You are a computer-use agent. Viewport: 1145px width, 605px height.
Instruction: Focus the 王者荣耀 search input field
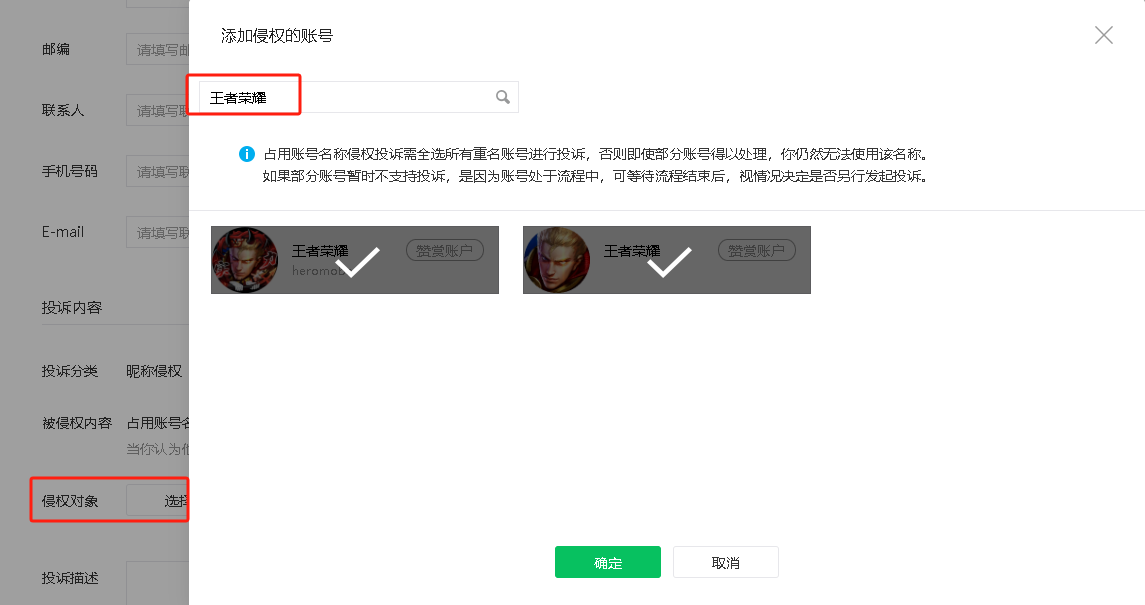(x=359, y=97)
